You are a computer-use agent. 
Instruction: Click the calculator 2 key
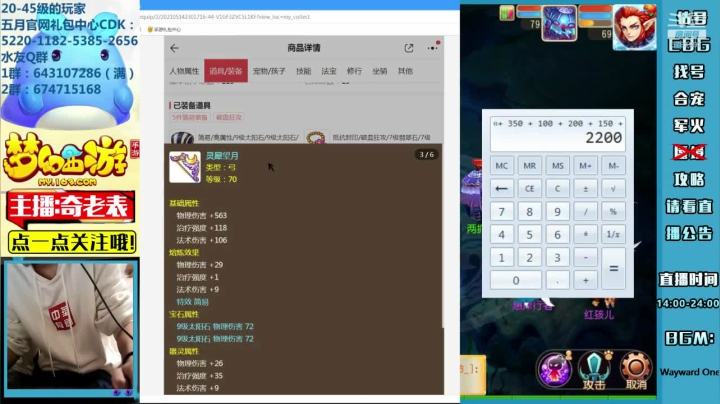[x=529, y=258]
